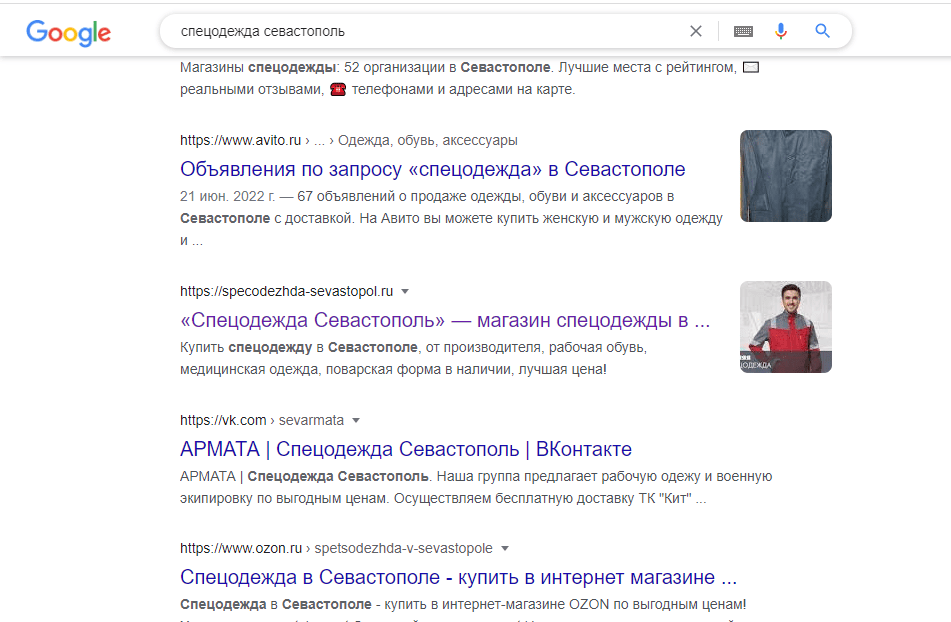Open «Спецодежда Севастополь» магазин result title
The width and height of the screenshot is (951, 622).
pyautogui.click(x=445, y=321)
